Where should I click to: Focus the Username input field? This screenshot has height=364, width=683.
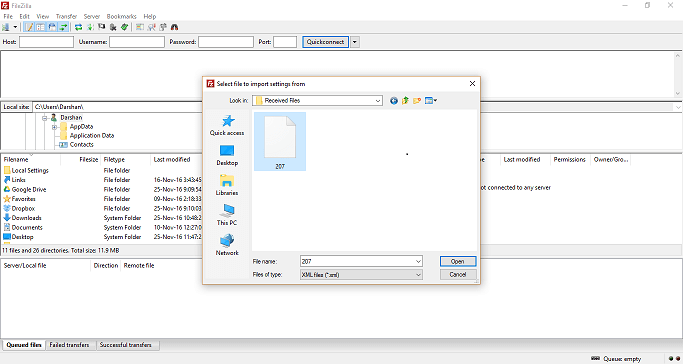pyautogui.click(x=137, y=42)
